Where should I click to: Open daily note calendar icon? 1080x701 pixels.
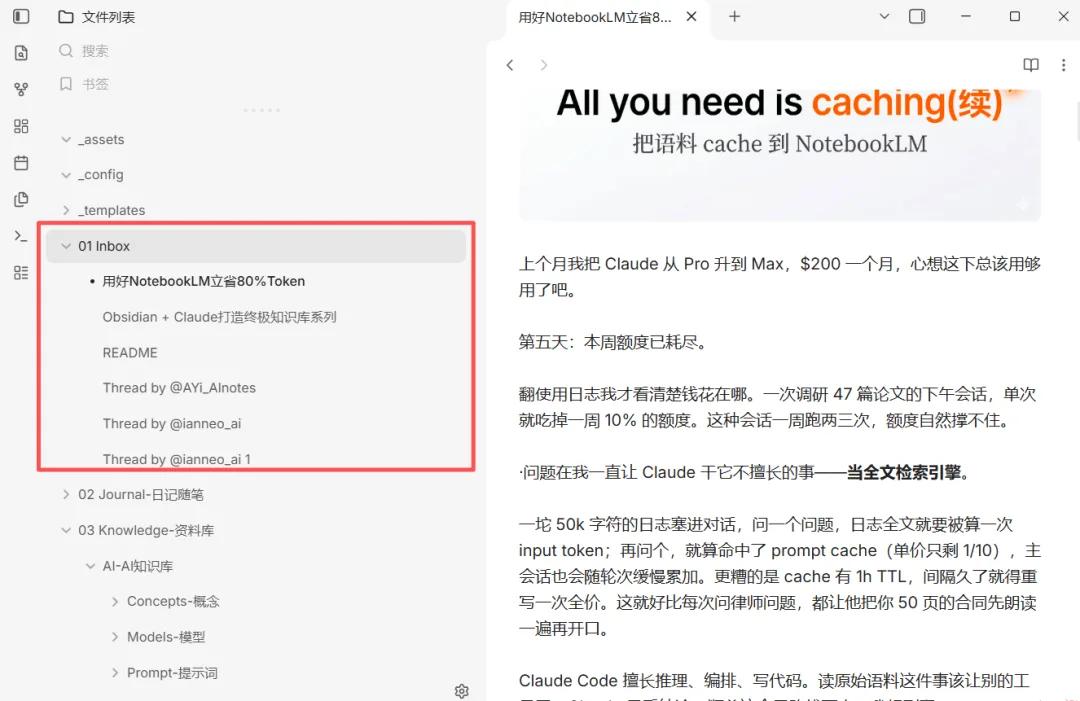(x=21, y=163)
